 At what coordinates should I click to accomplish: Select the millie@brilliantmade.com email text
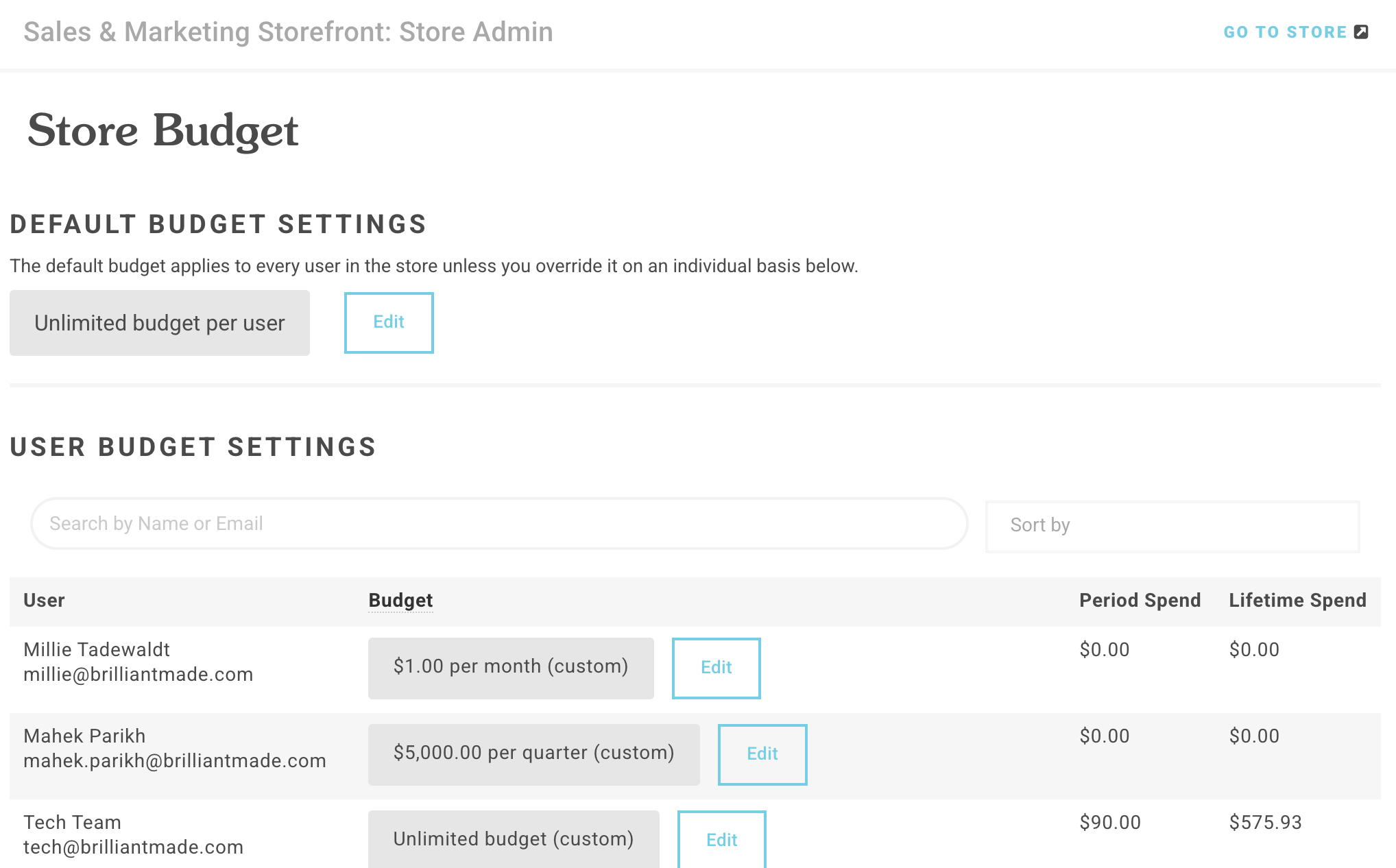[x=138, y=675]
